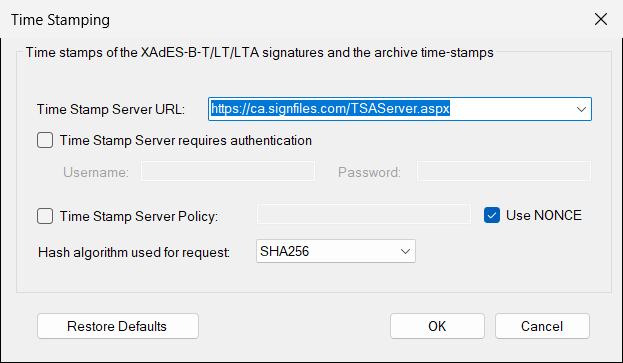Image resolution: width=623 pixels, height=363 pixels.
Task: Dismiss the dialog using Cancel
Action: point(542,326)
